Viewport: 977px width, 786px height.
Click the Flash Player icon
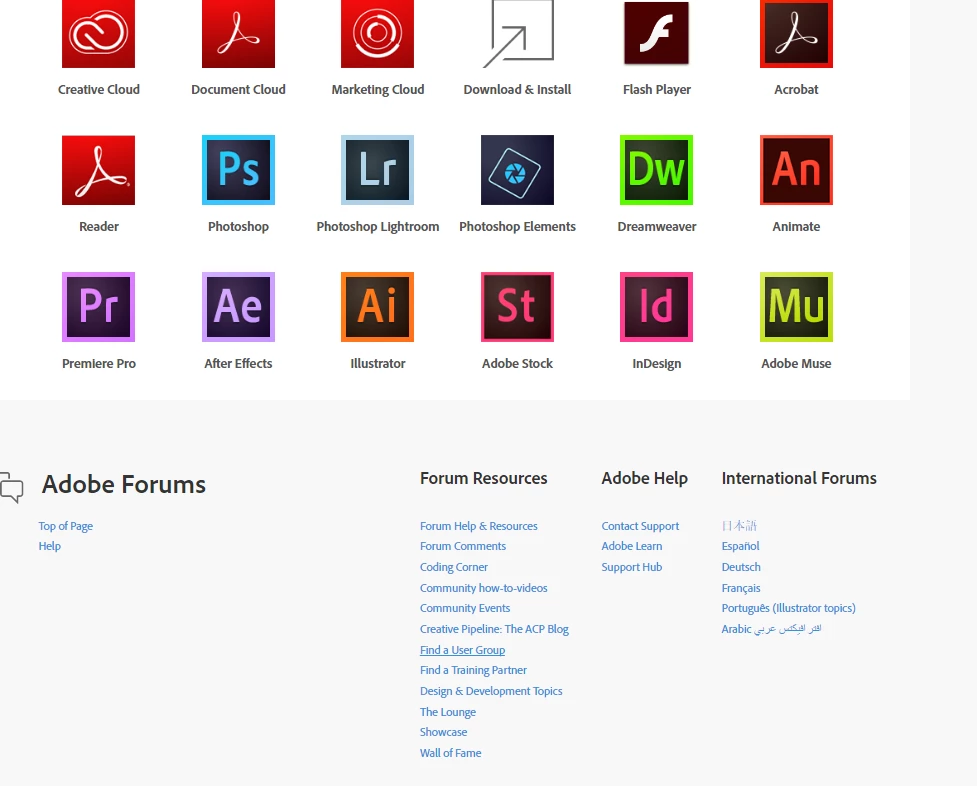click(657, 34)
